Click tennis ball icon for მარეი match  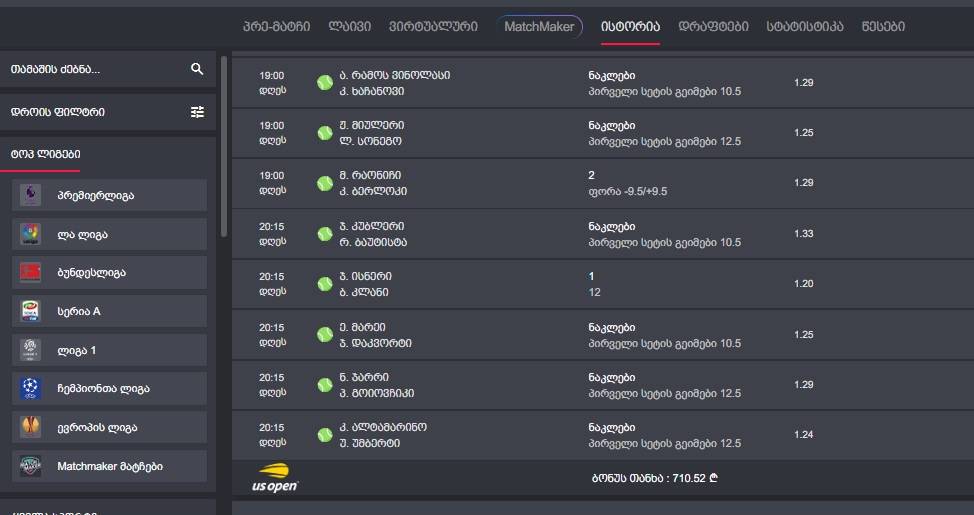[x=325, y=335]
